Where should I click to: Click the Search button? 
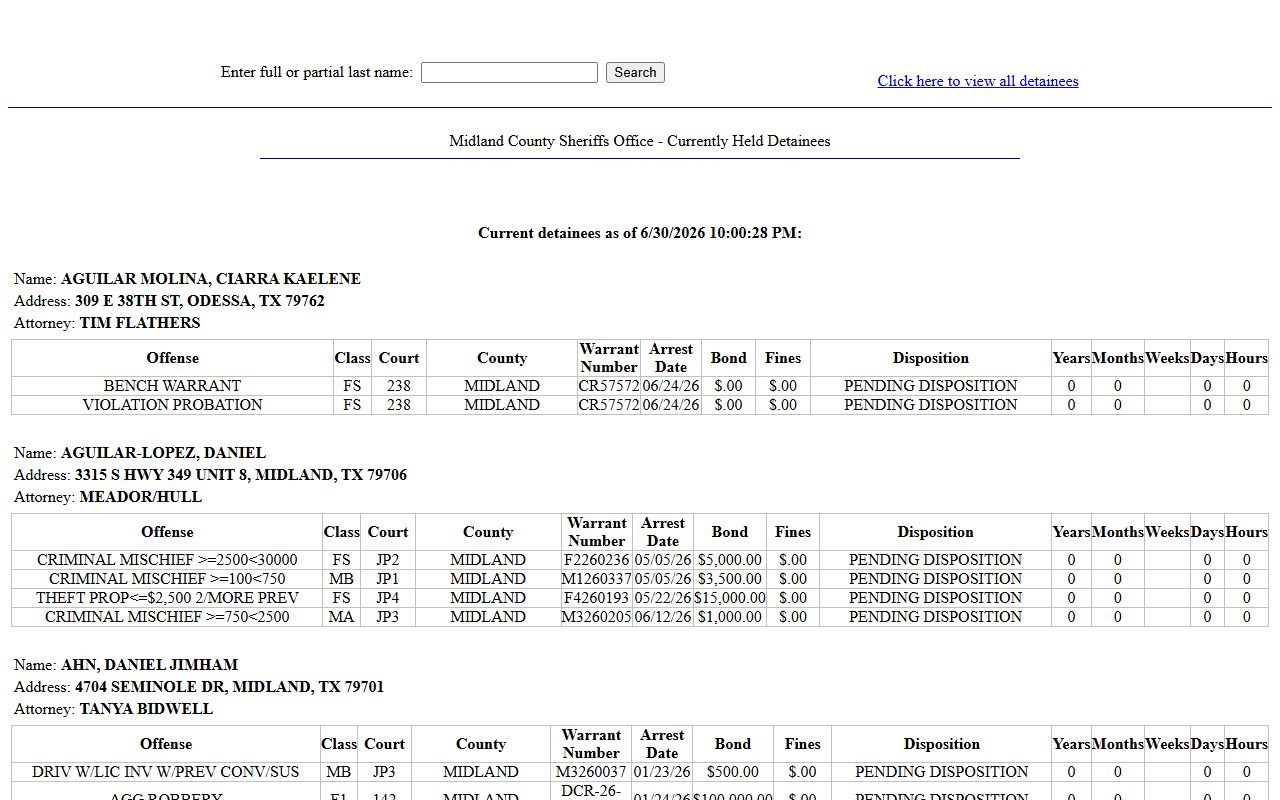pyautogui.click(x=635, y=73)
